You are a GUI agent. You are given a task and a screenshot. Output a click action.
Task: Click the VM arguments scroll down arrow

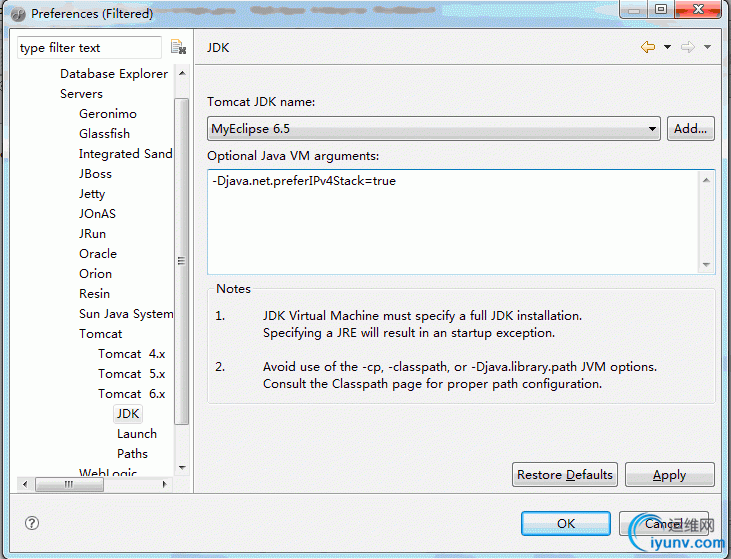pyautogui.click(x=706, y=264)
